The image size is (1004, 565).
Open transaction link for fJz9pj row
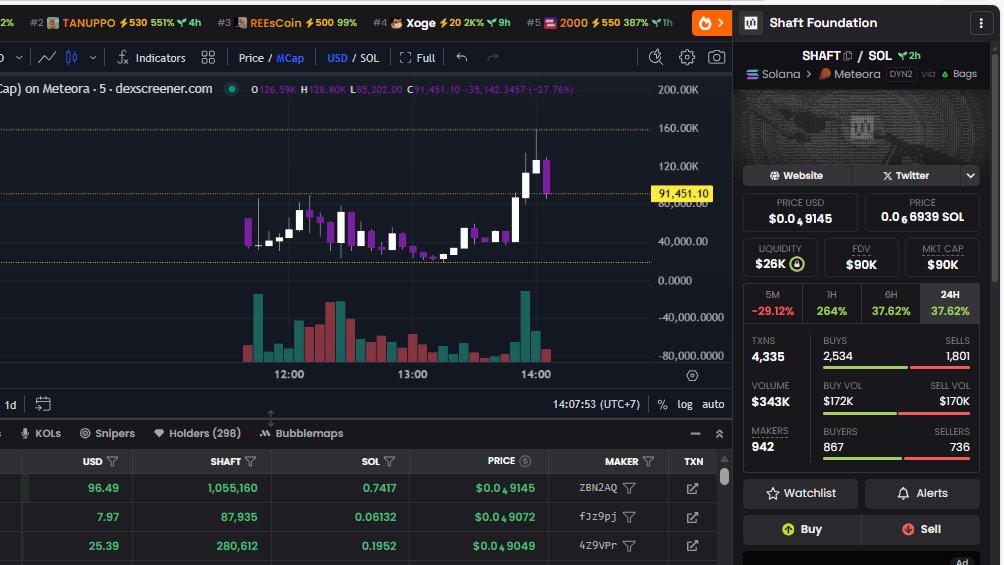692,517
